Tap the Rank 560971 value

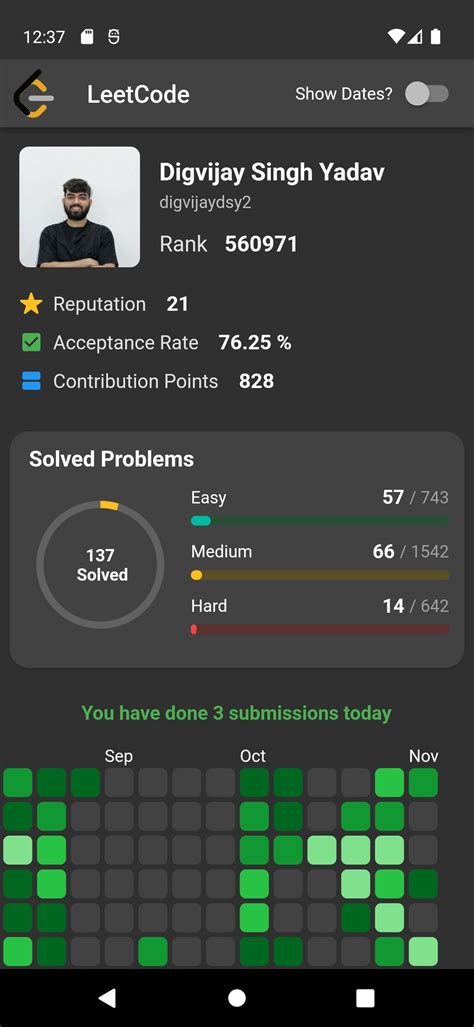[261, 244]
